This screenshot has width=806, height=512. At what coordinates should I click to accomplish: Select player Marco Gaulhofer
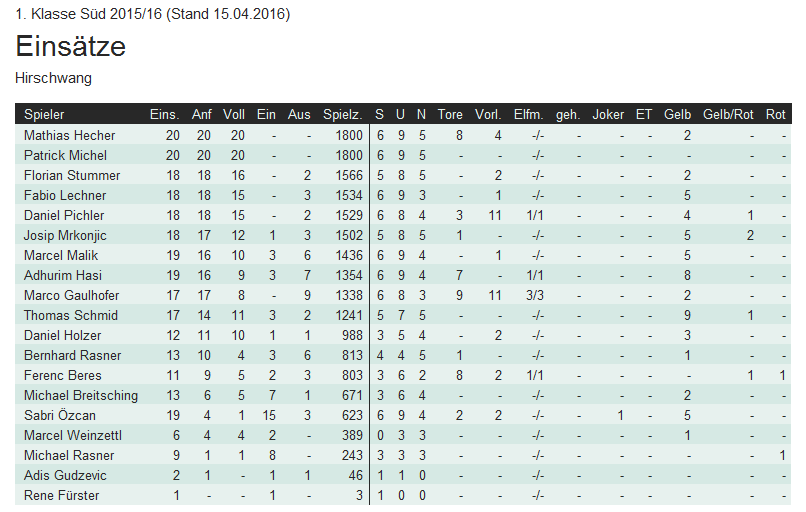click(x=71, y=295)
